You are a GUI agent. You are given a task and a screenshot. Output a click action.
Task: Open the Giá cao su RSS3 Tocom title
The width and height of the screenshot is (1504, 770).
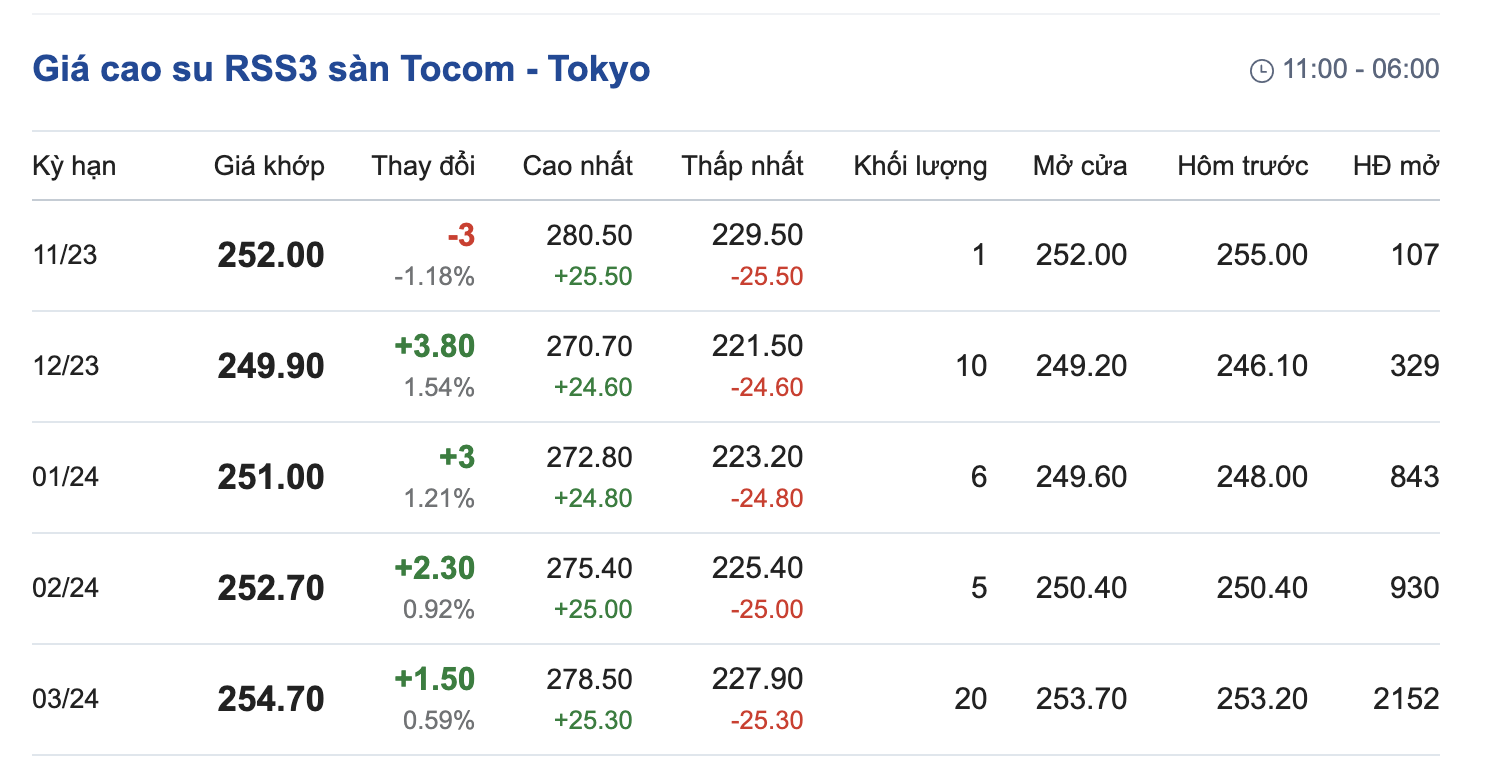tap(341, 69)
